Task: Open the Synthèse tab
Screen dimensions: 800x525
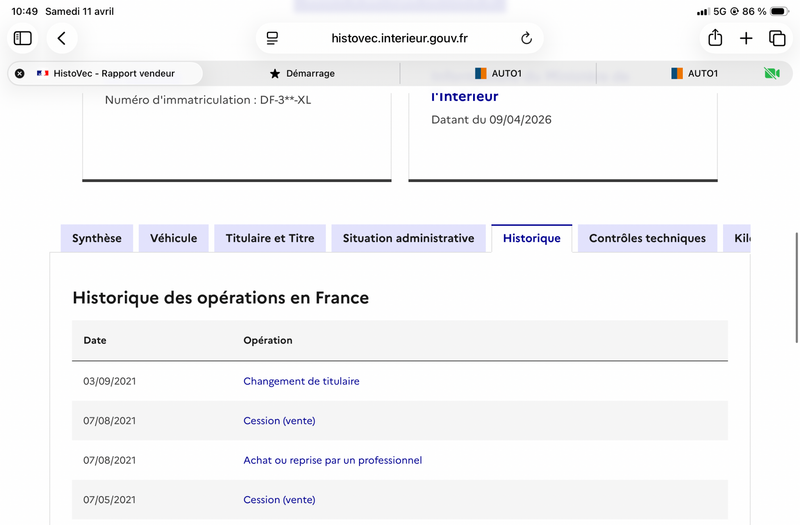Action: [97, 238]
